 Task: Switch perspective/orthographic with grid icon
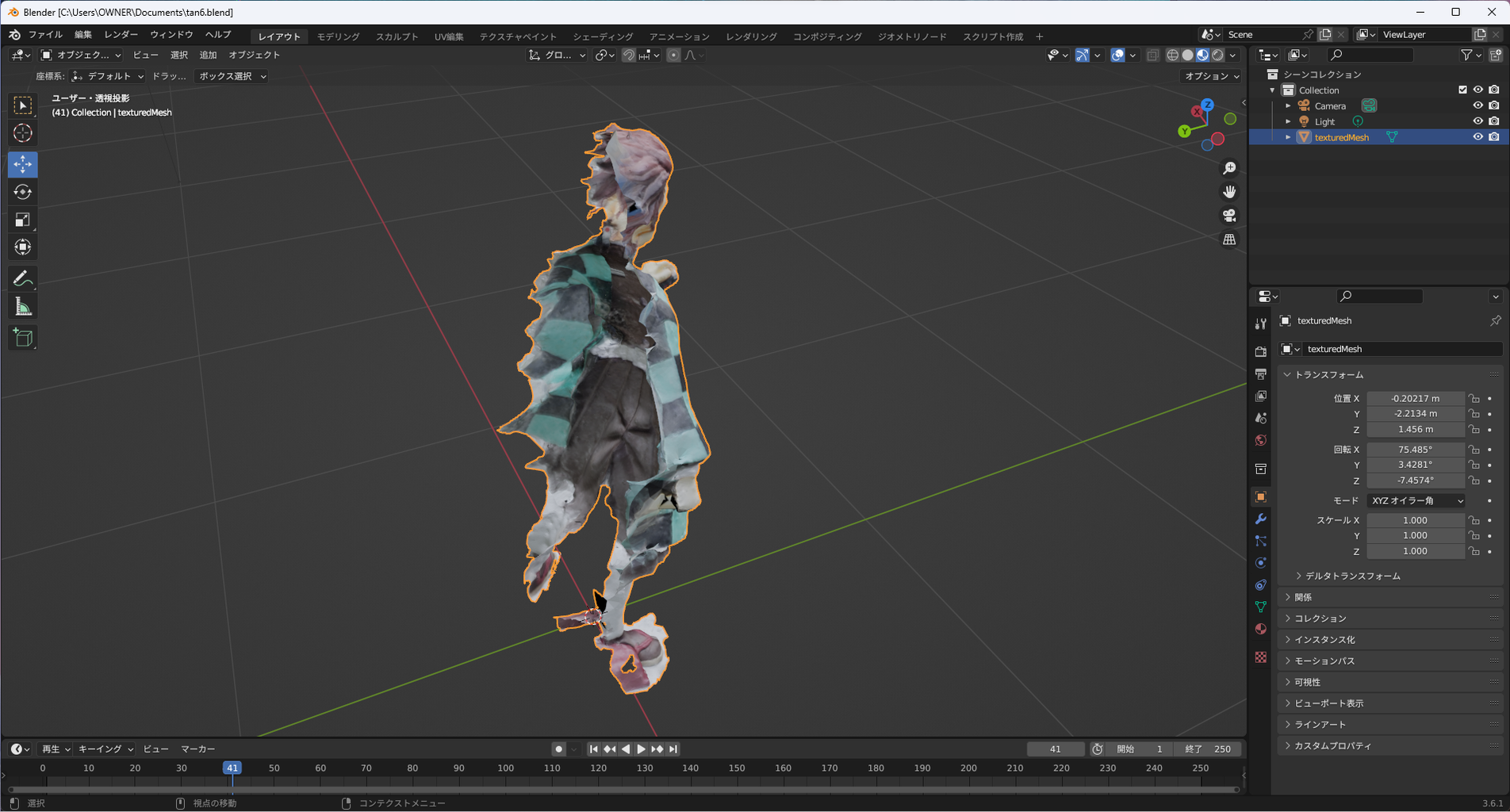tap(1229, 239)
